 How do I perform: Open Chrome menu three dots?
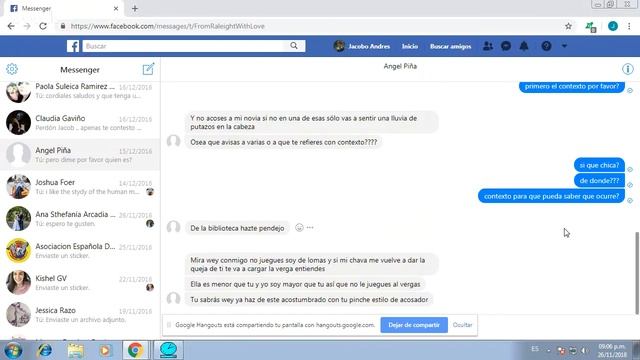pyautogui.click(x=629, y=26)
